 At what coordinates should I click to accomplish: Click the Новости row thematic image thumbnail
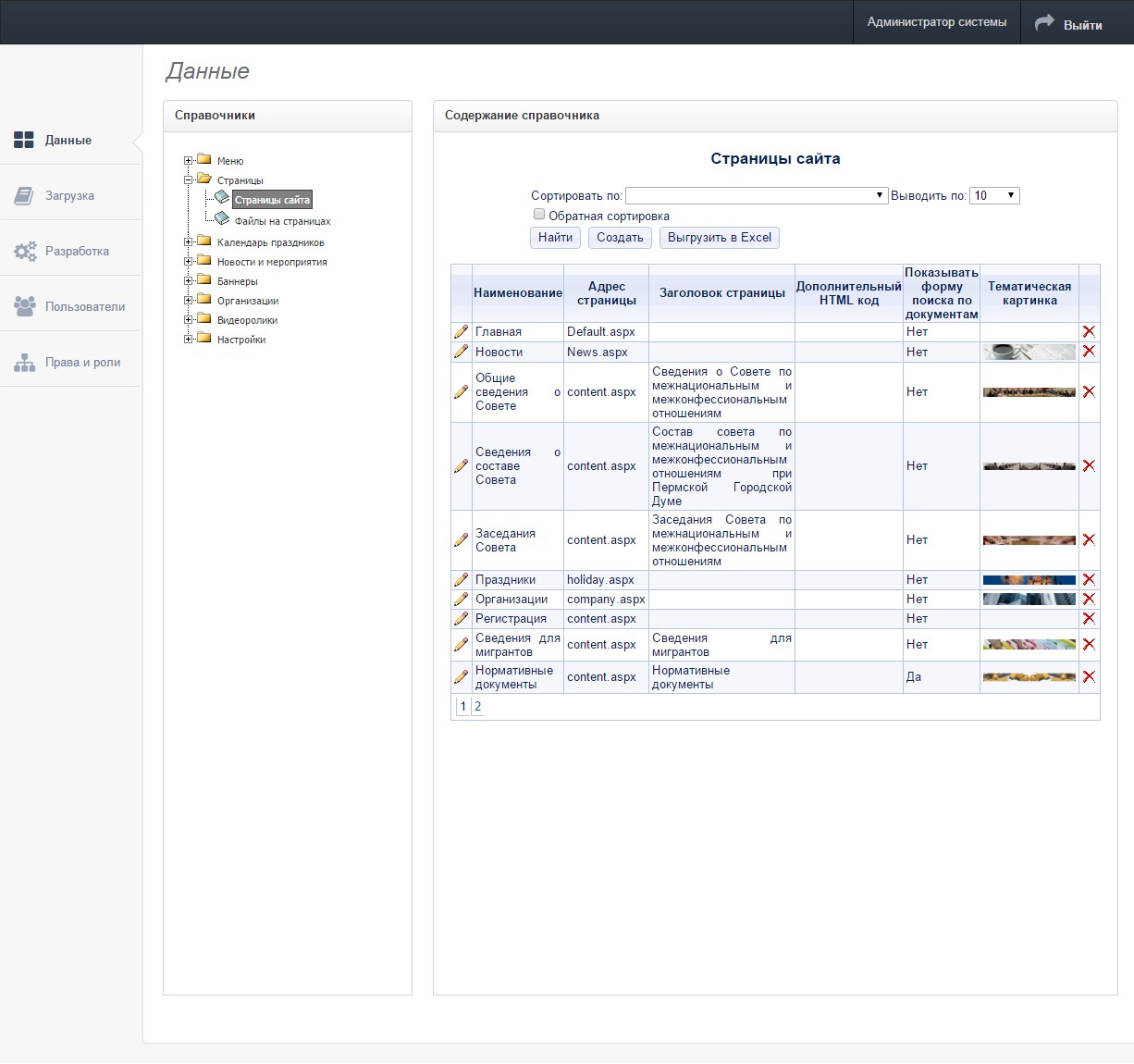(1029, 352)
